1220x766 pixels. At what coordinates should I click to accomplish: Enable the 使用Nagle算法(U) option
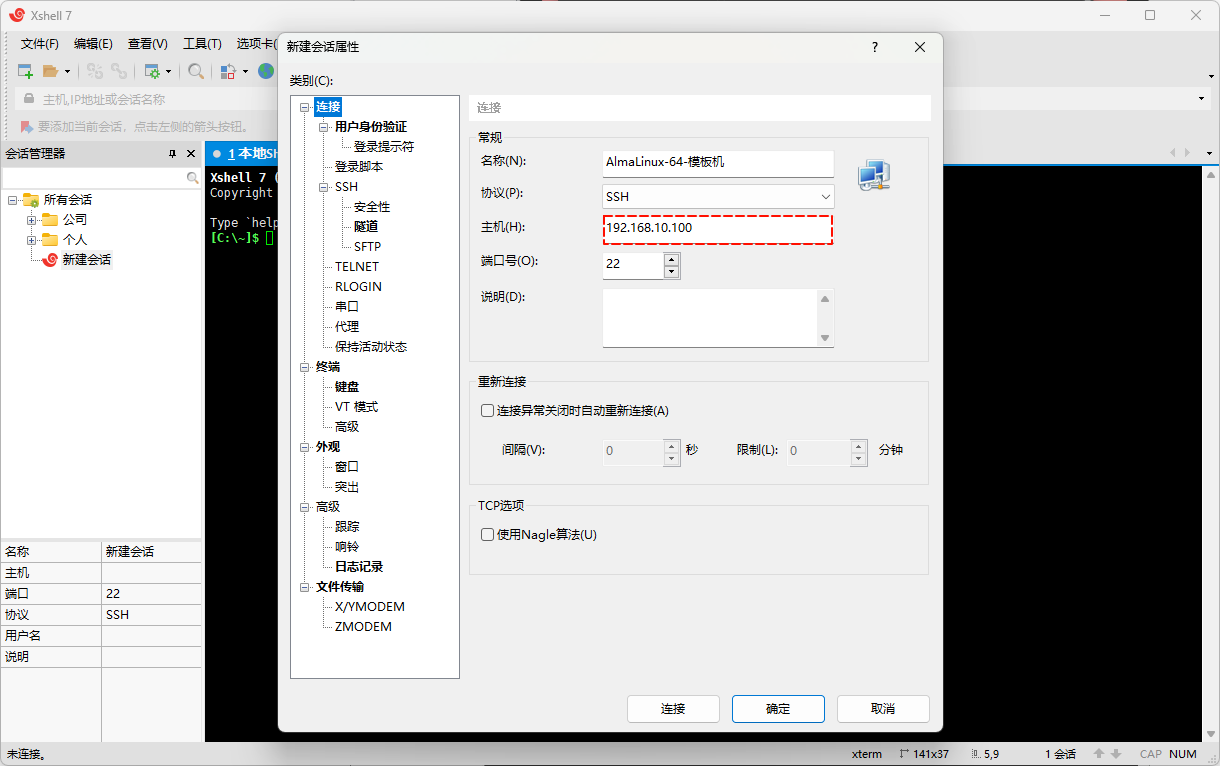pyautogui.click(x=487, y=534)
